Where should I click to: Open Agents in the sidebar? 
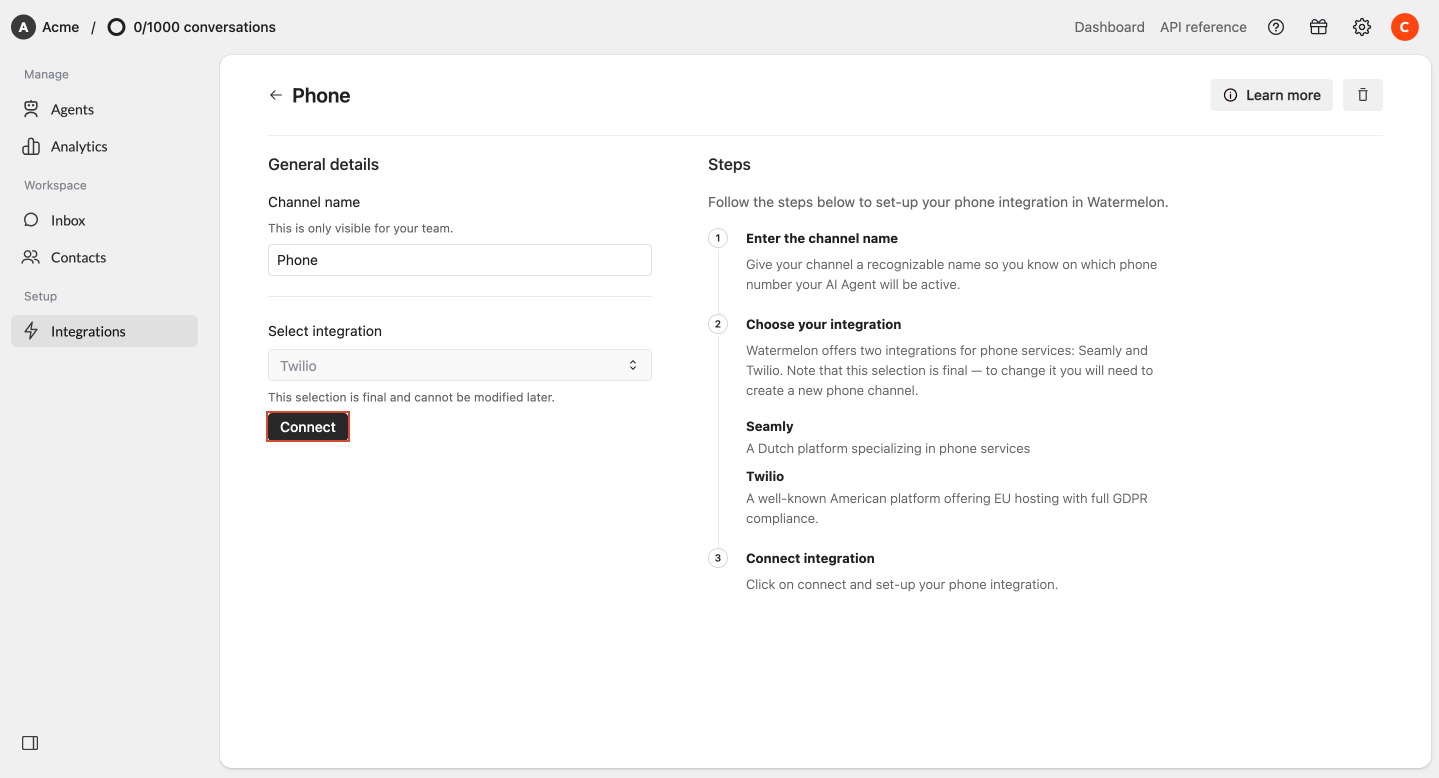(104, 109)
